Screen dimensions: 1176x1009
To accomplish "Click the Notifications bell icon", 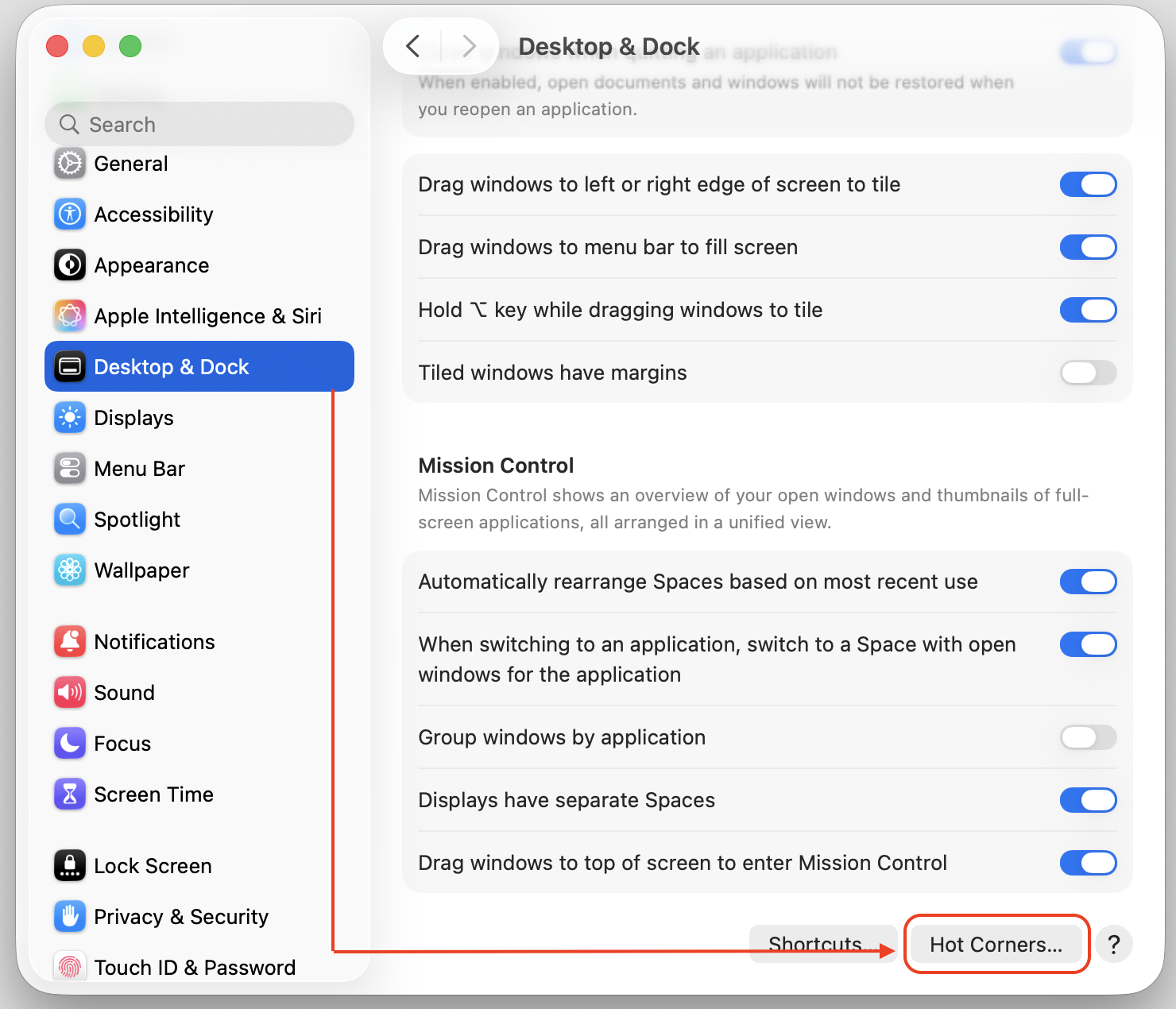I will tap(70, 642).
